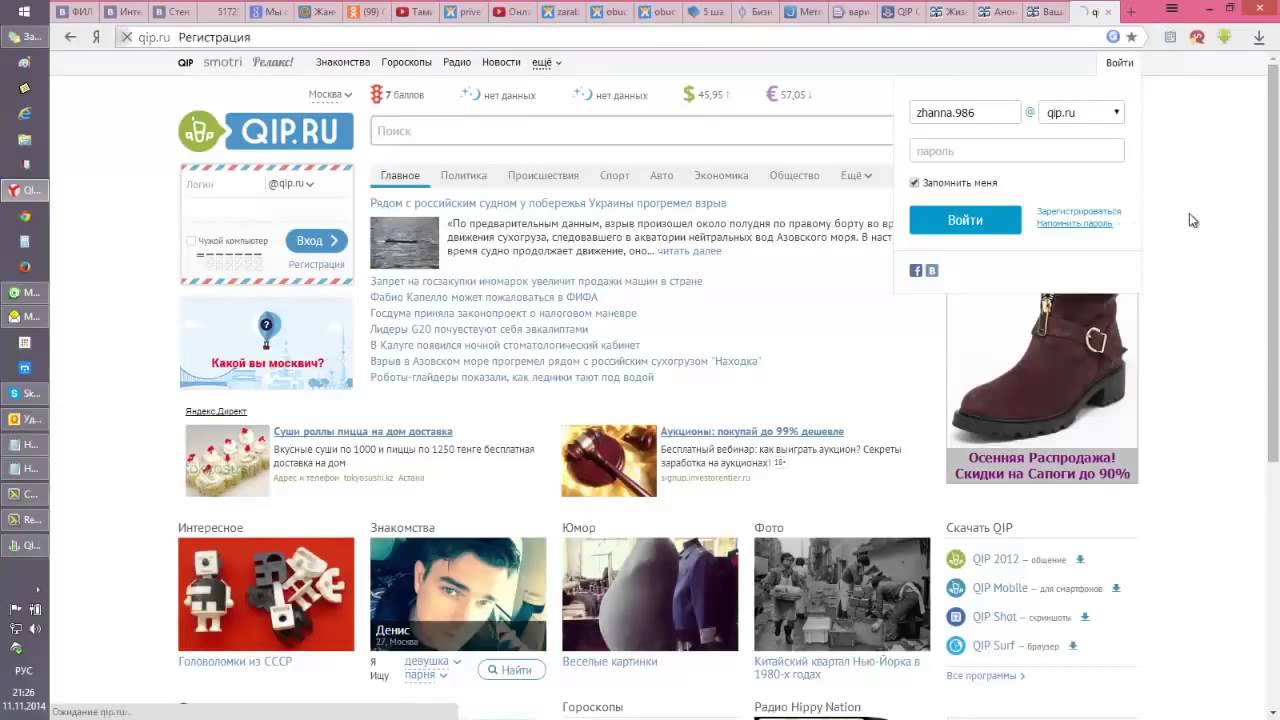Open the @qip.ru domain dropdown in mail widget
This screenshot has height=720, width=1280.
point(291,184)
